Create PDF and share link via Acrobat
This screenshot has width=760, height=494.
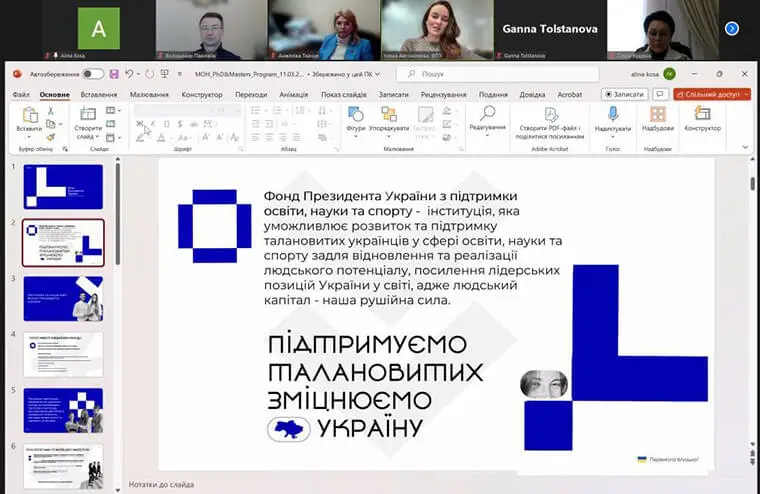pyautogui.click(x=550, y=124)
